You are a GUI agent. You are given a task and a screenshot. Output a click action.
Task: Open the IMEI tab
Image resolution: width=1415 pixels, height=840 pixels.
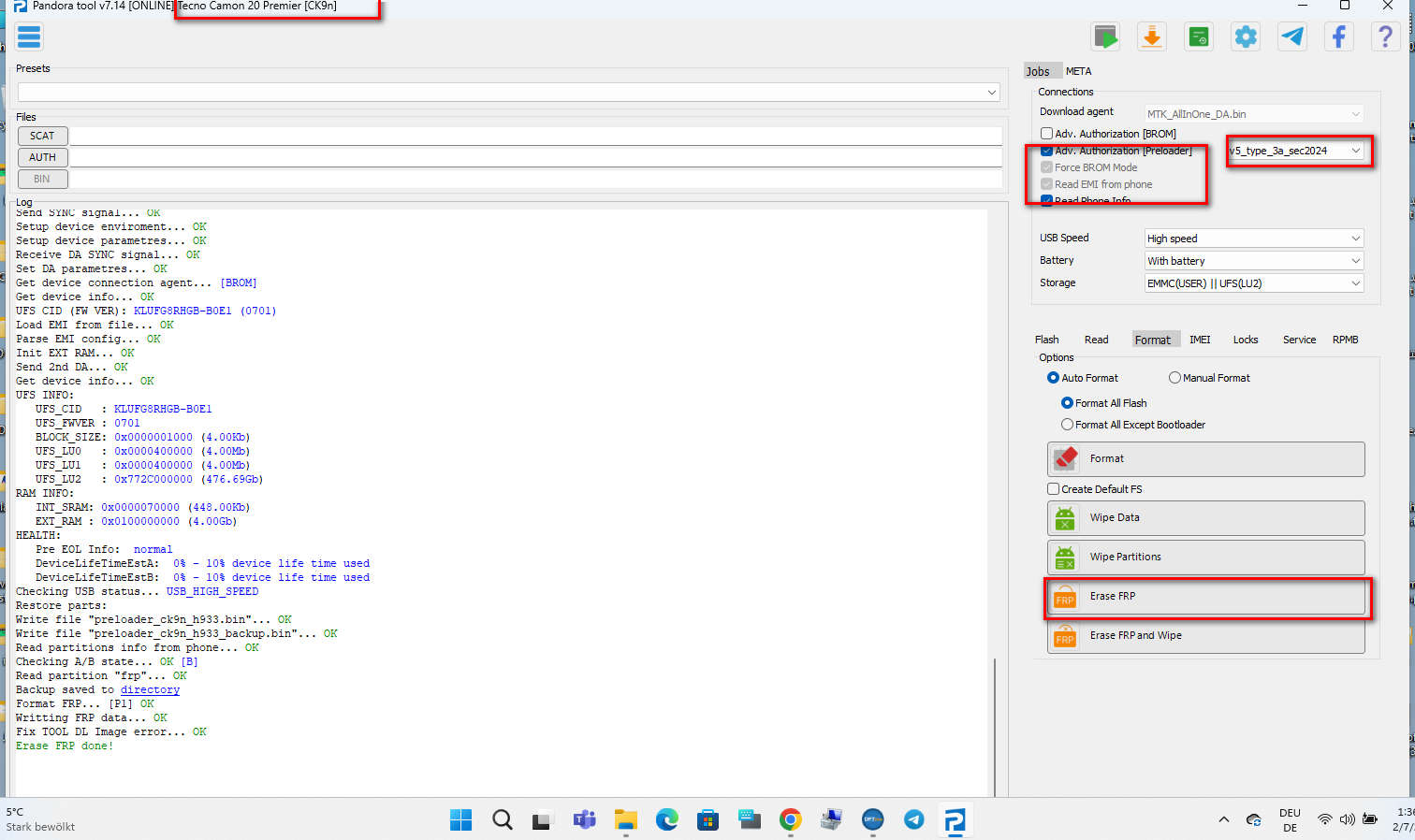pyautogui.click(x=1200, y=340)
